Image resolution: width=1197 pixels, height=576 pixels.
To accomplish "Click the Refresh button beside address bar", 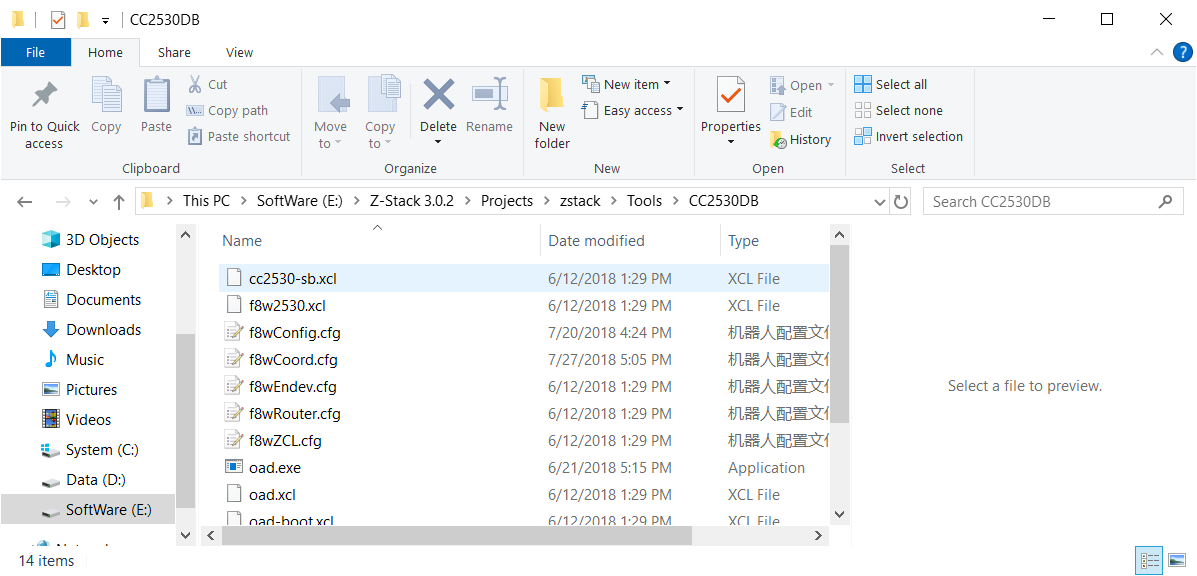I will [x=901, y=202].
